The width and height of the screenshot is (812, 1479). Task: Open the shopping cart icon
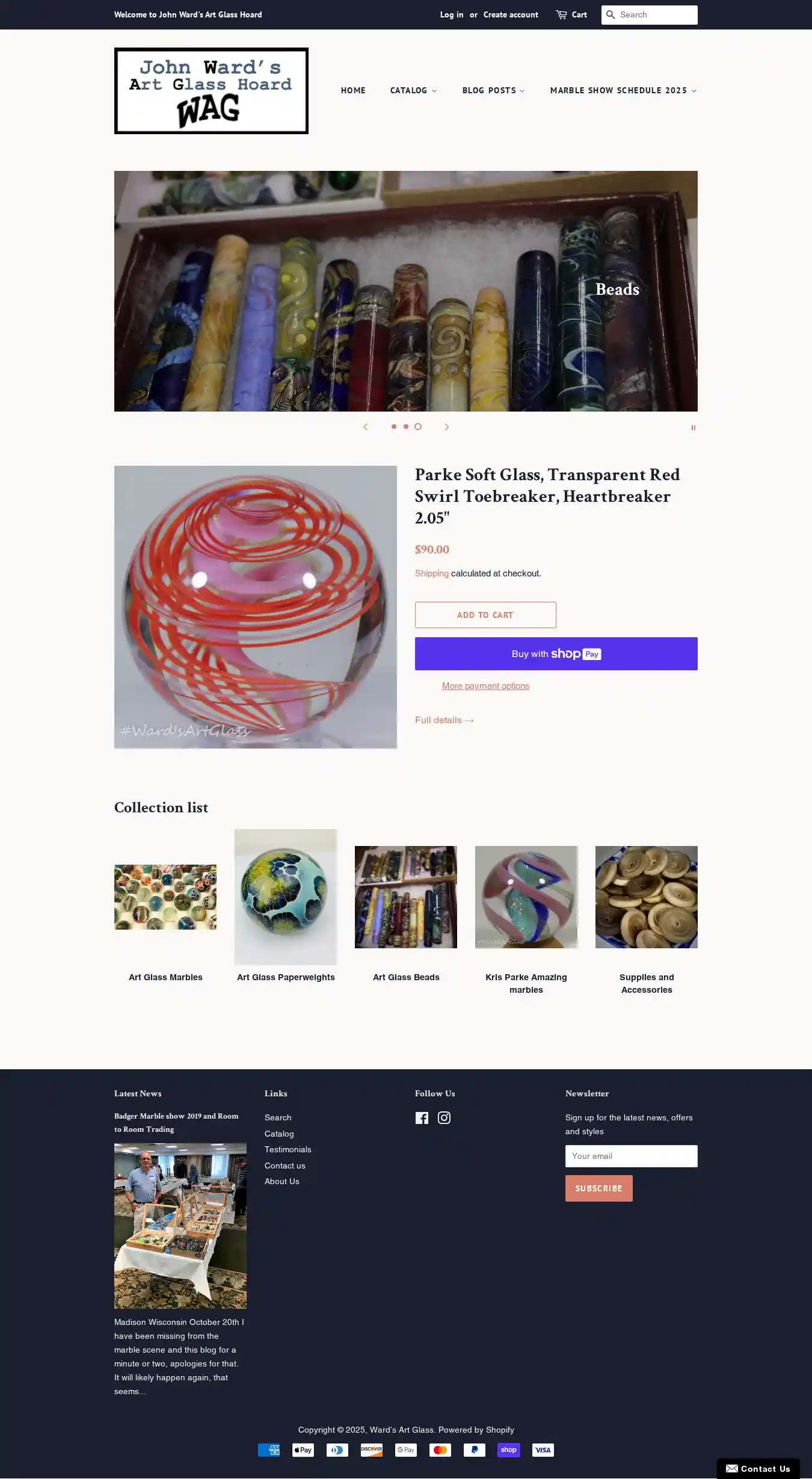[x=561, y=14]
